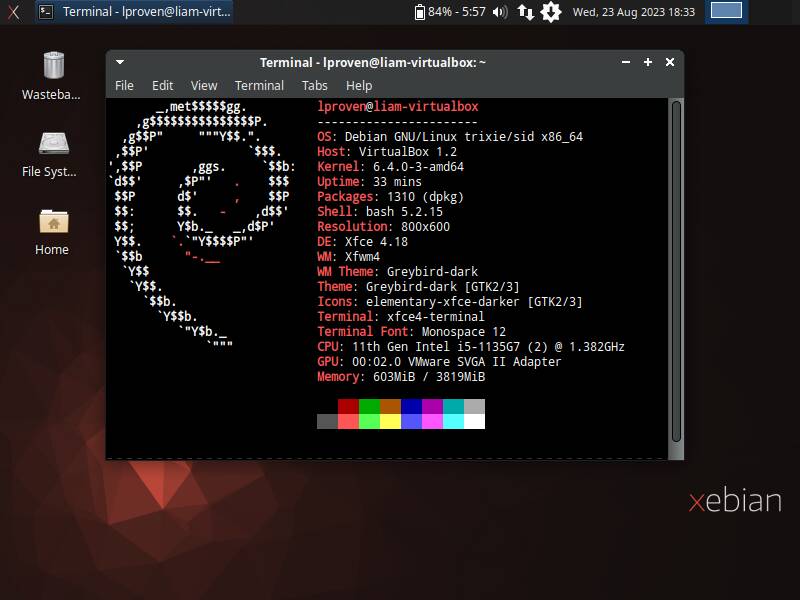Open the update notifier icon in the panel
This screenshot has height=600, width=800.
pos(551,12)
